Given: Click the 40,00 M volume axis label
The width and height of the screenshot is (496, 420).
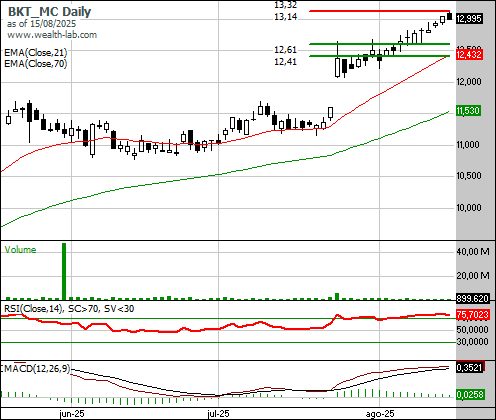Looking at the screenshot, I should coord(473,251).
